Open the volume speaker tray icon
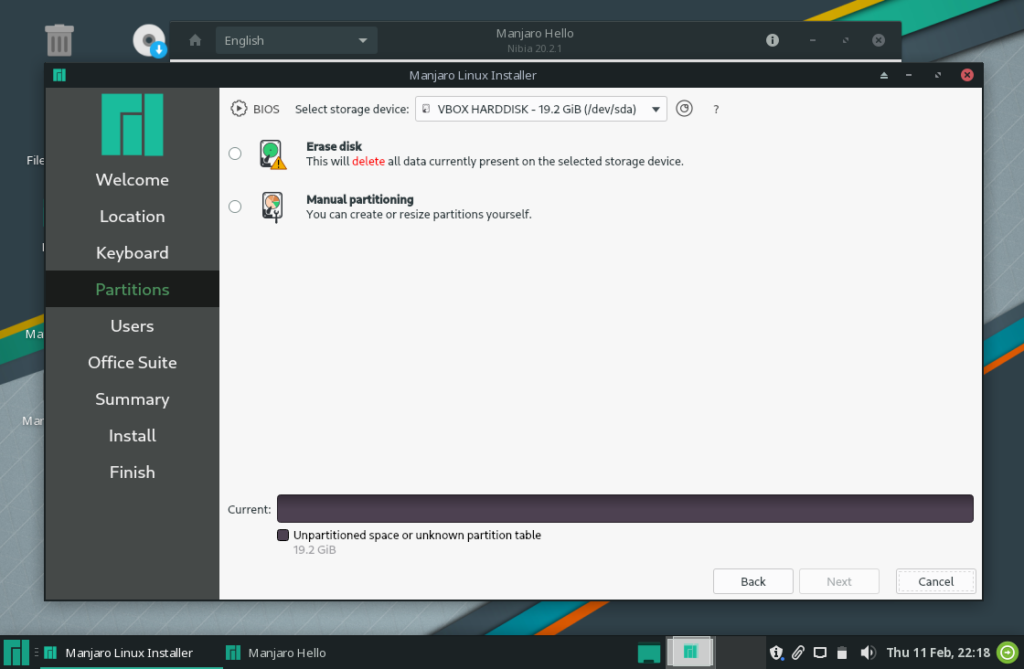The width and height of the screenshot is (1024, 669). (867, 653)
